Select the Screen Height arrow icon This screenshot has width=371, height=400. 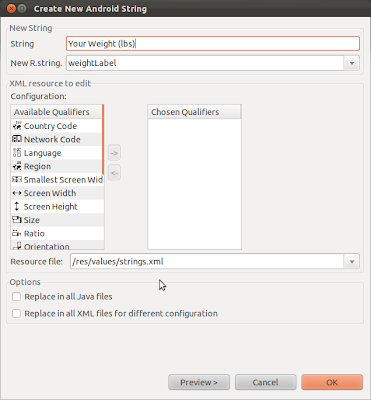17,206
